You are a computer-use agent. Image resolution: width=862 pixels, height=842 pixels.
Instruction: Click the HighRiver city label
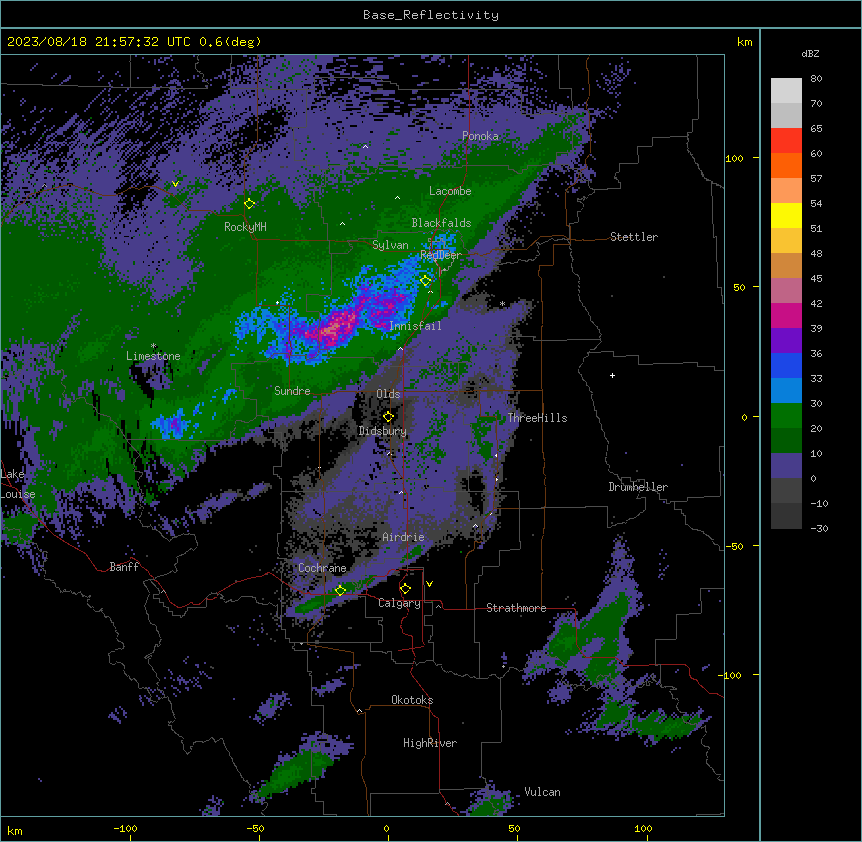[x=430, y=743]
